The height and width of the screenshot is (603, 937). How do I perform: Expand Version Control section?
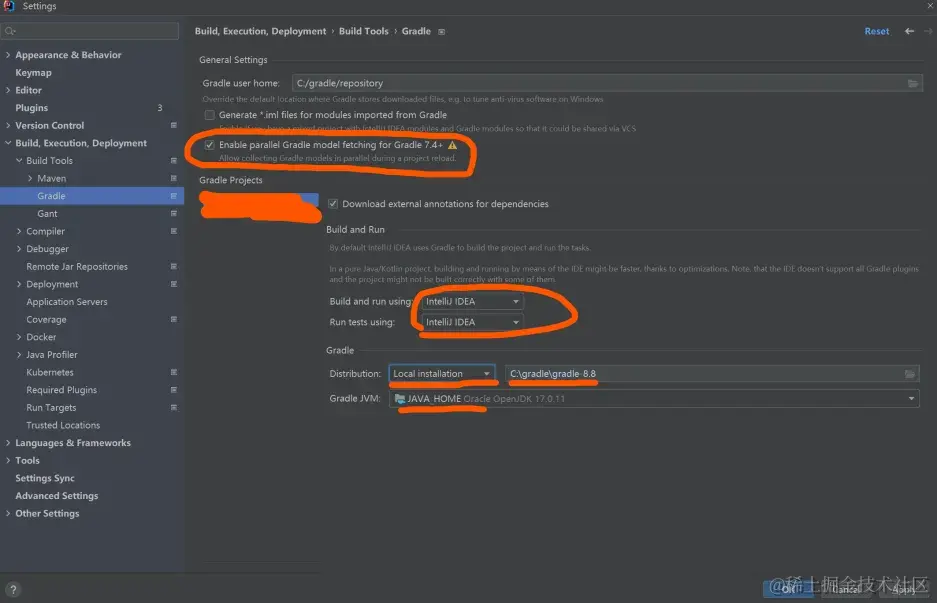point(8,125)
